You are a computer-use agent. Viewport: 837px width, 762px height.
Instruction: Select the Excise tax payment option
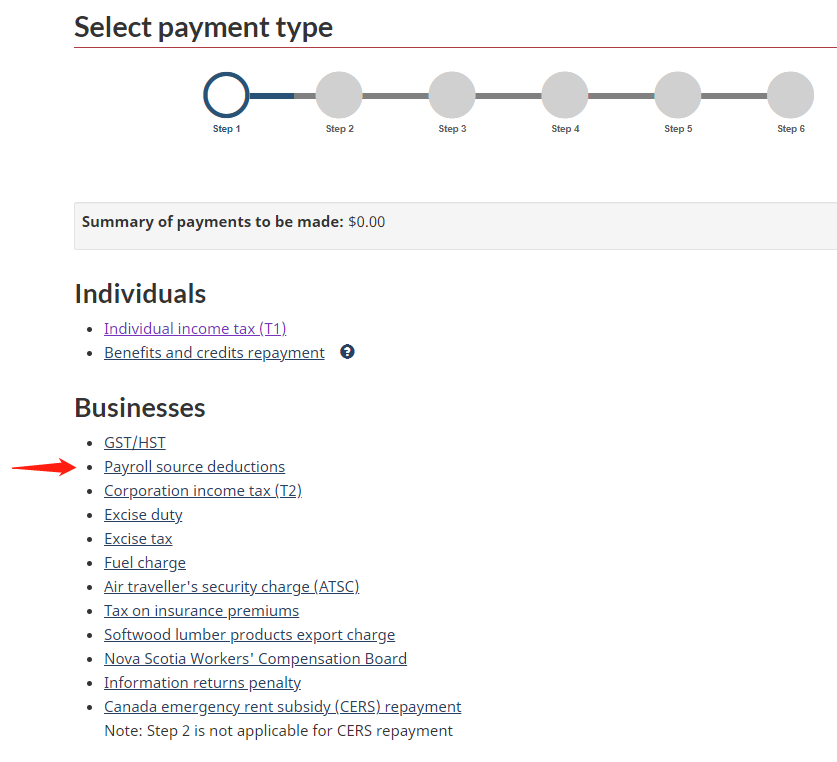(x=138, y=539)
